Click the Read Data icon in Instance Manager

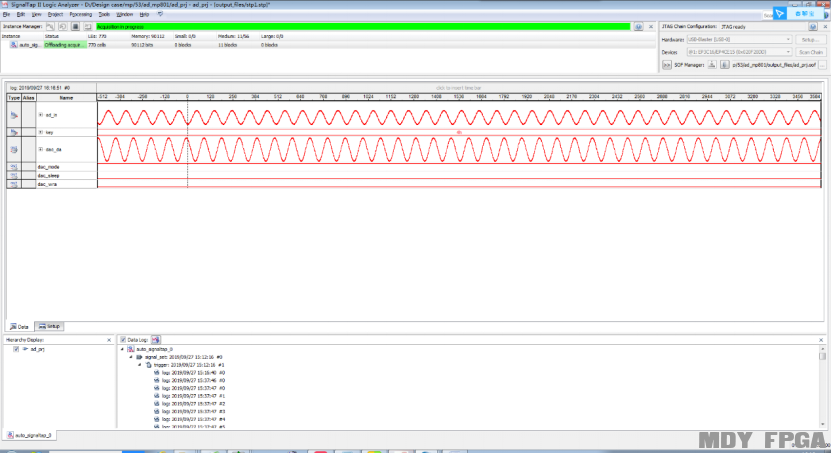(87, 26)
